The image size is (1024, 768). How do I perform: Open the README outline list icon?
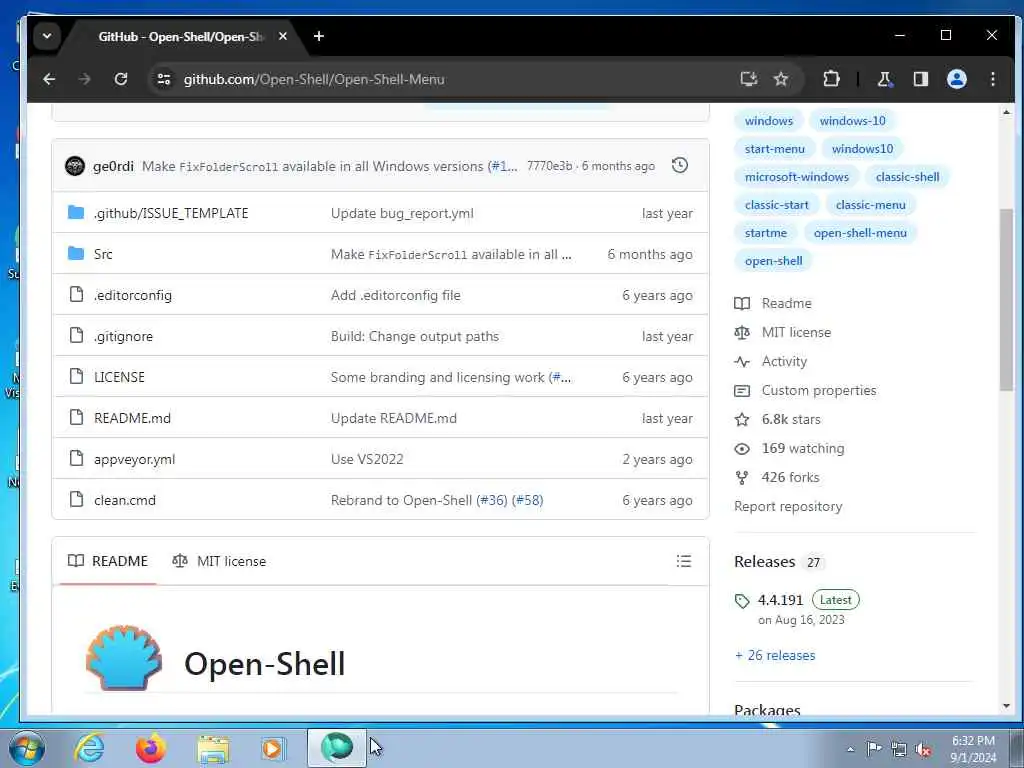684,561
